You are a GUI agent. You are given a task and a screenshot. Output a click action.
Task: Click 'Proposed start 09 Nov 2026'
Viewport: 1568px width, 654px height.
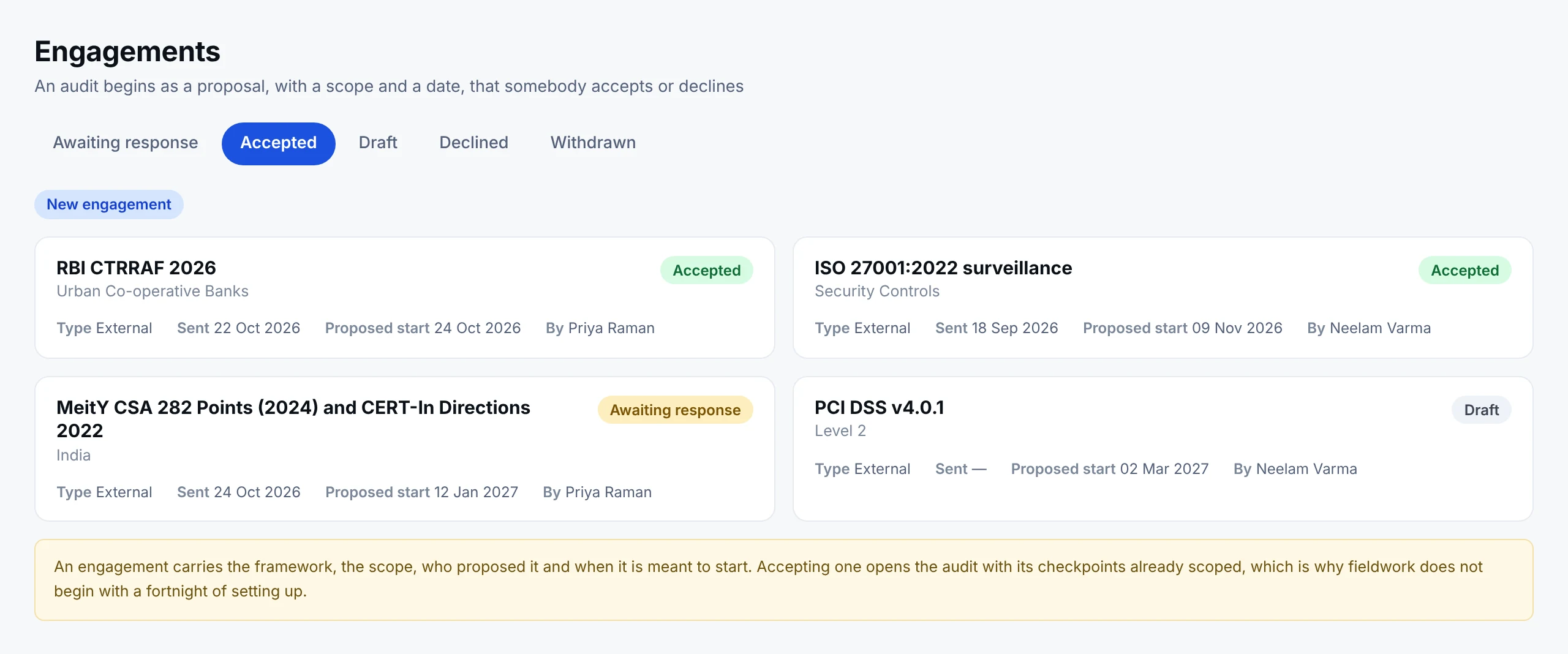[x=1183, y=328]
